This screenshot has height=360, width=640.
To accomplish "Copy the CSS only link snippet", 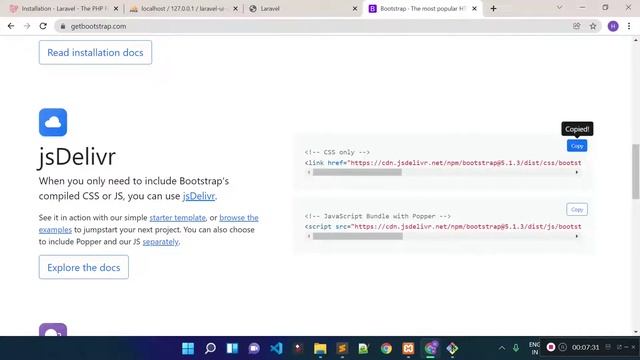I will [x=577, y=146].
